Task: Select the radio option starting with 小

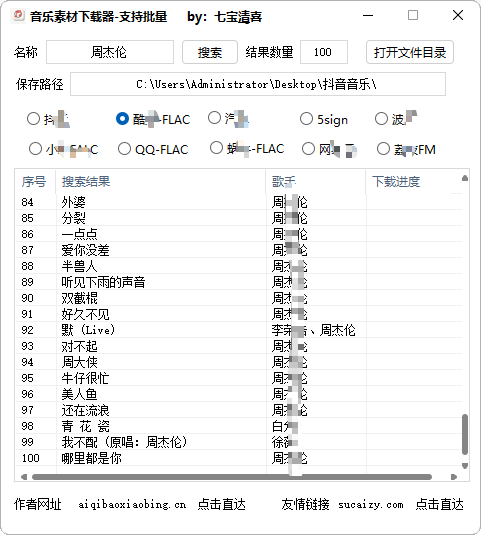Action: [x=35, y=149]
